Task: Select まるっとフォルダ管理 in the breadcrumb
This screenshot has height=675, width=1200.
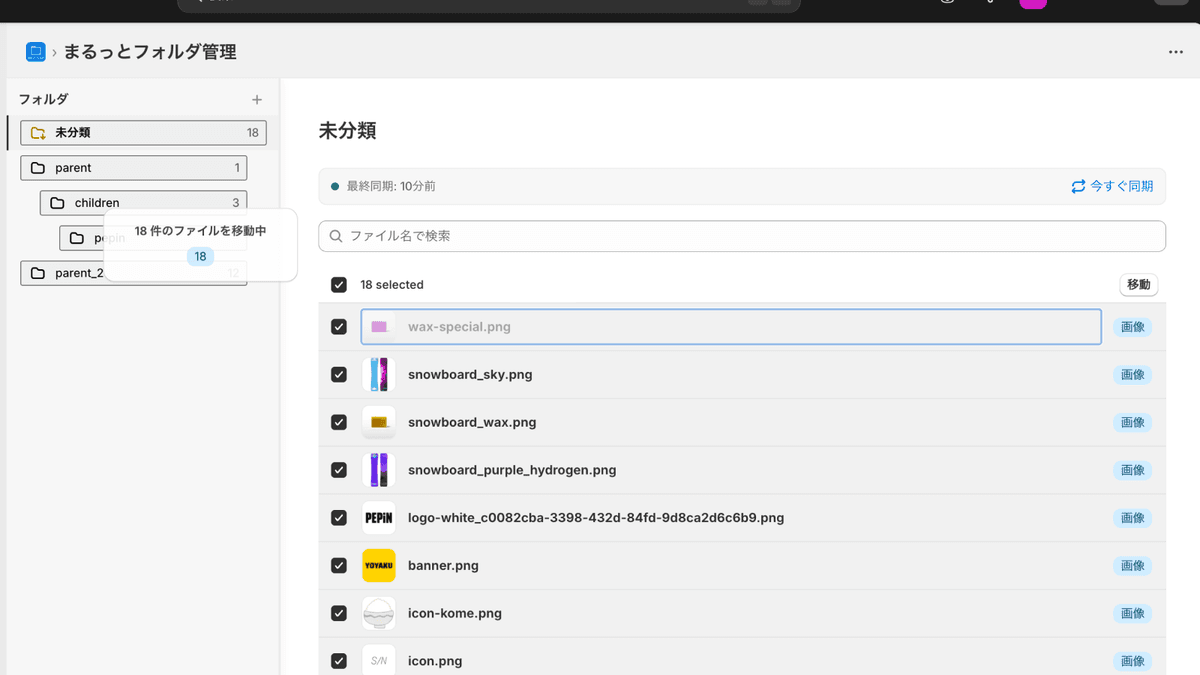Action: (x=148, y=51)
